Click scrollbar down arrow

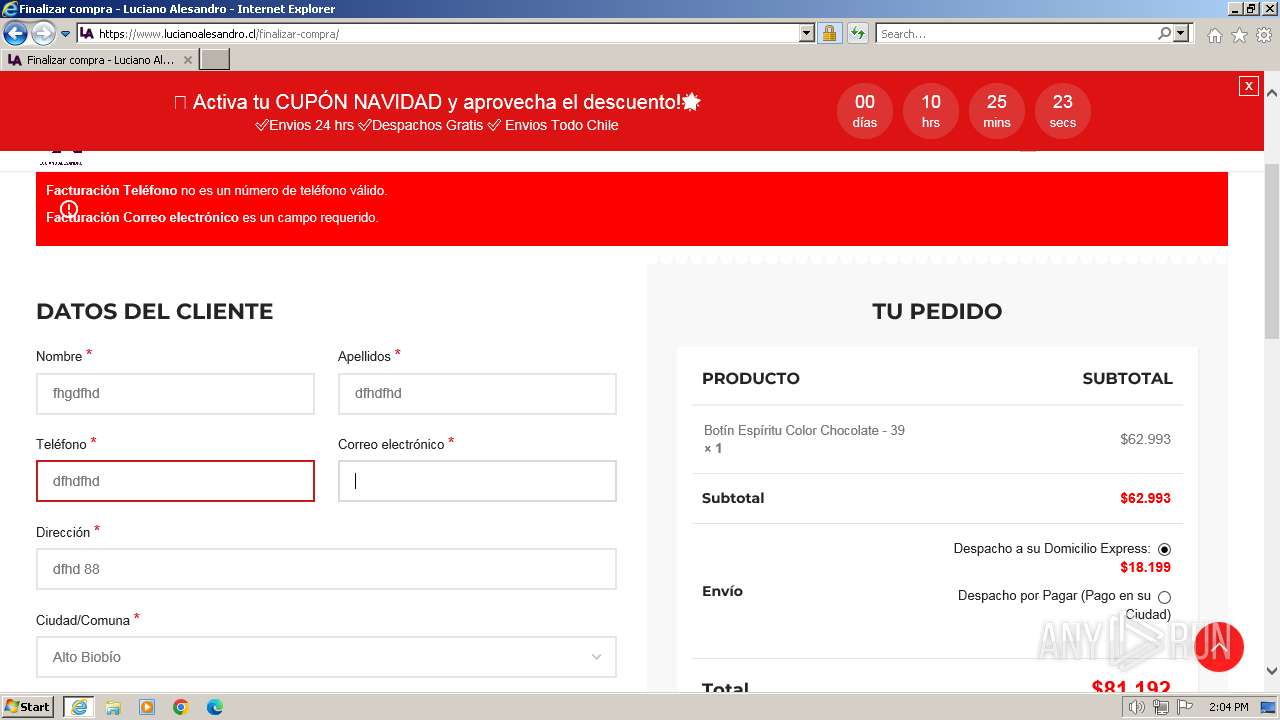(x=1271, y=671)
